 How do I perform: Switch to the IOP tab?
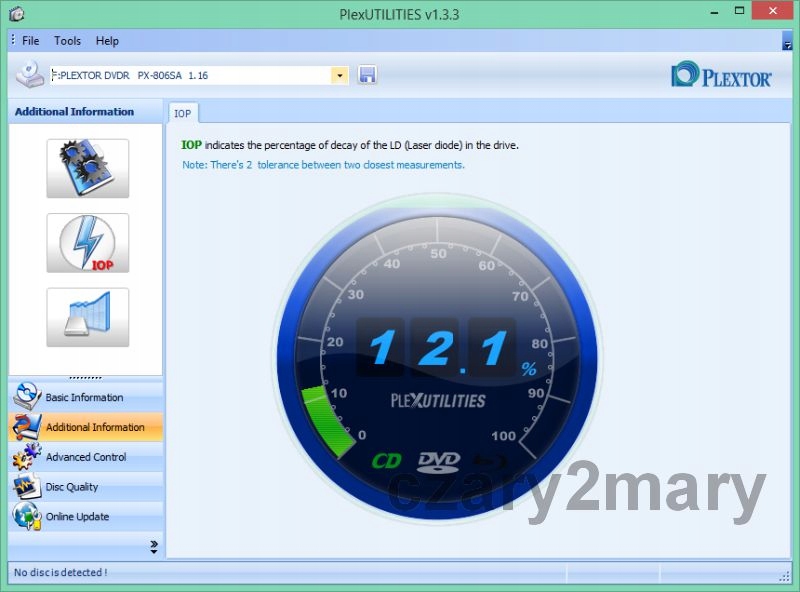tap(183, 114)
